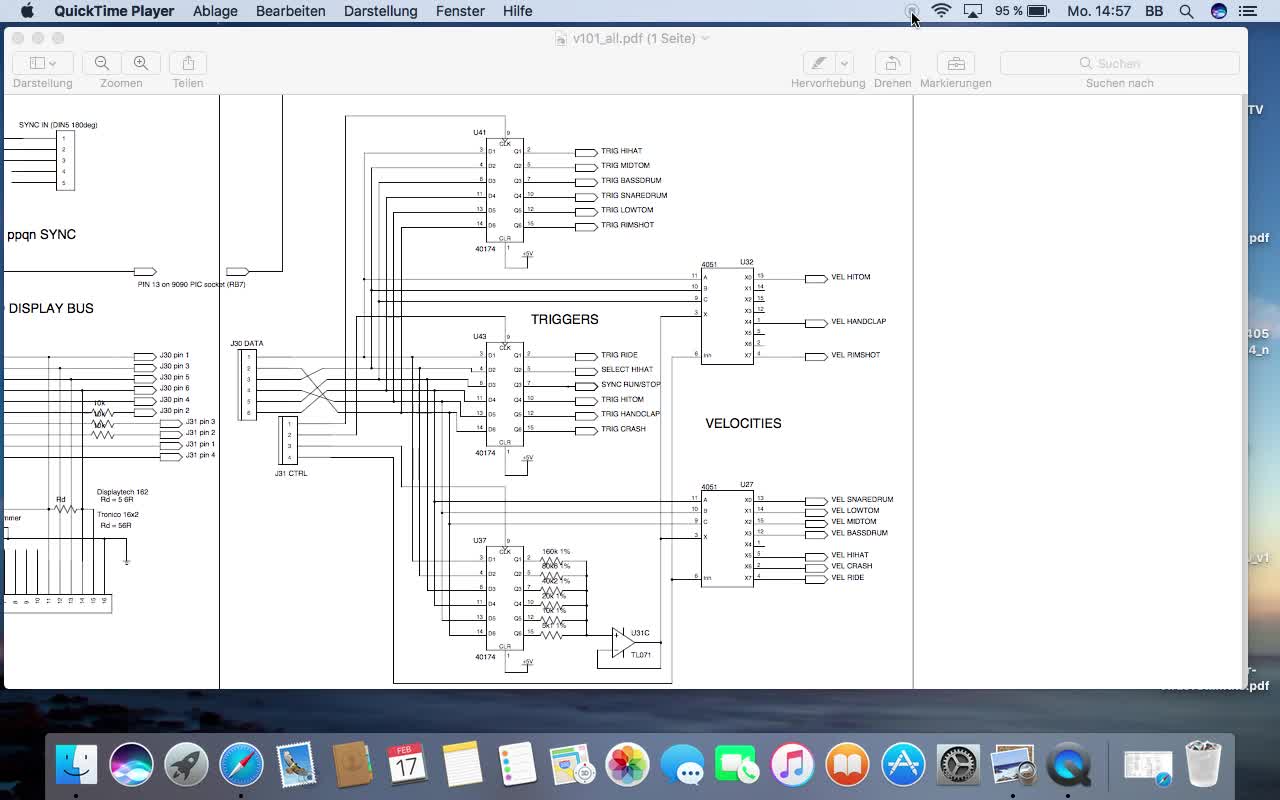
Task: Click the ppqn SYNC label
Action: coord(41,234)
